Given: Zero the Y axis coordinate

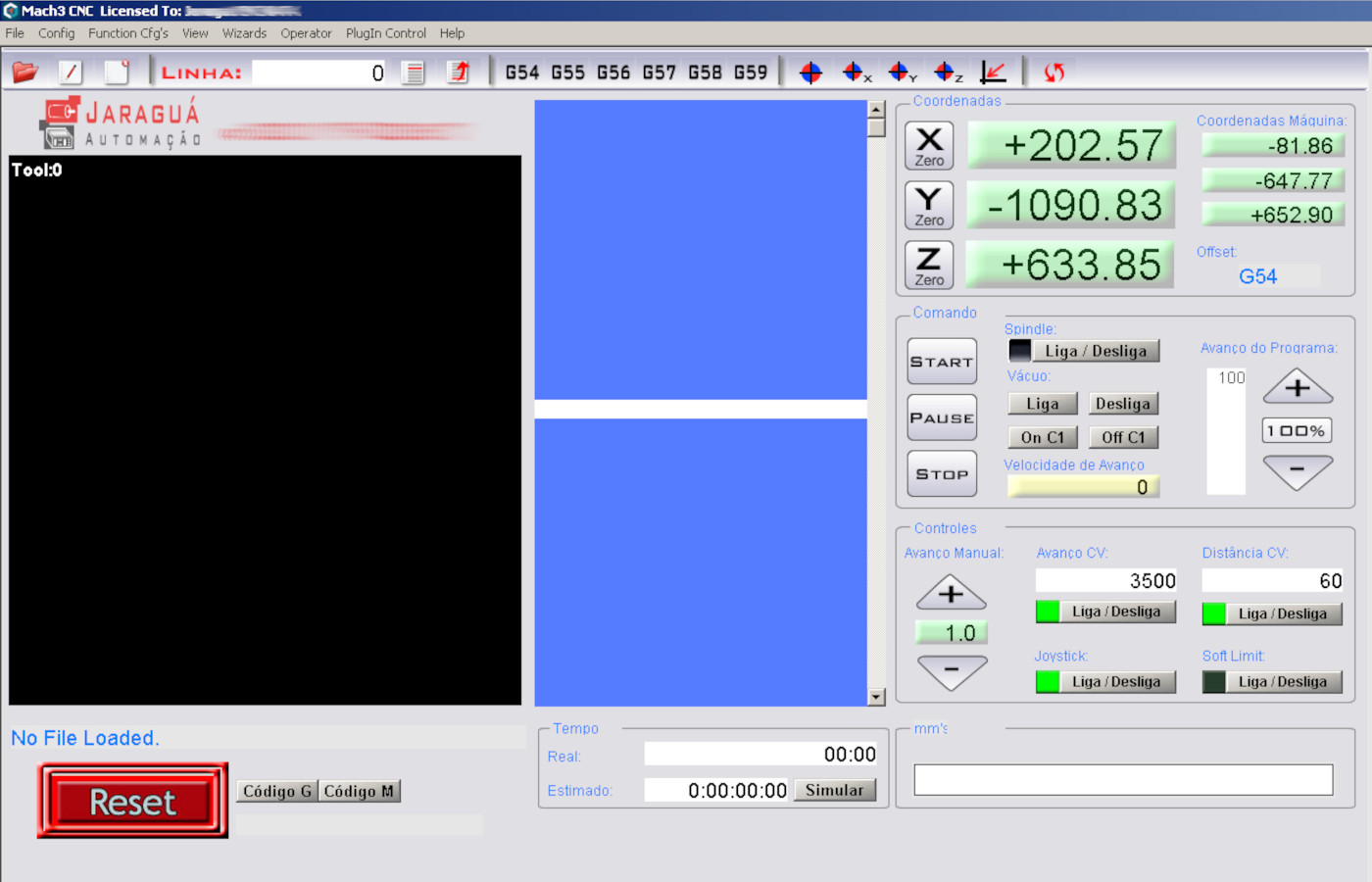Looking at the screenshot, I should 929,206.
